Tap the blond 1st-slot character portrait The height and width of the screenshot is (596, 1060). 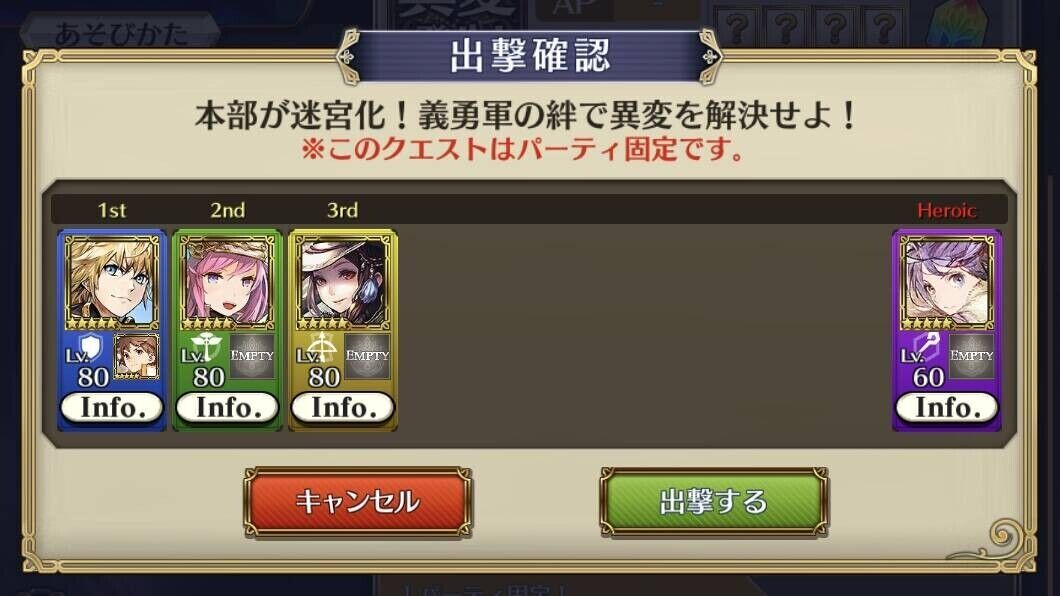[x=112, y=282]
